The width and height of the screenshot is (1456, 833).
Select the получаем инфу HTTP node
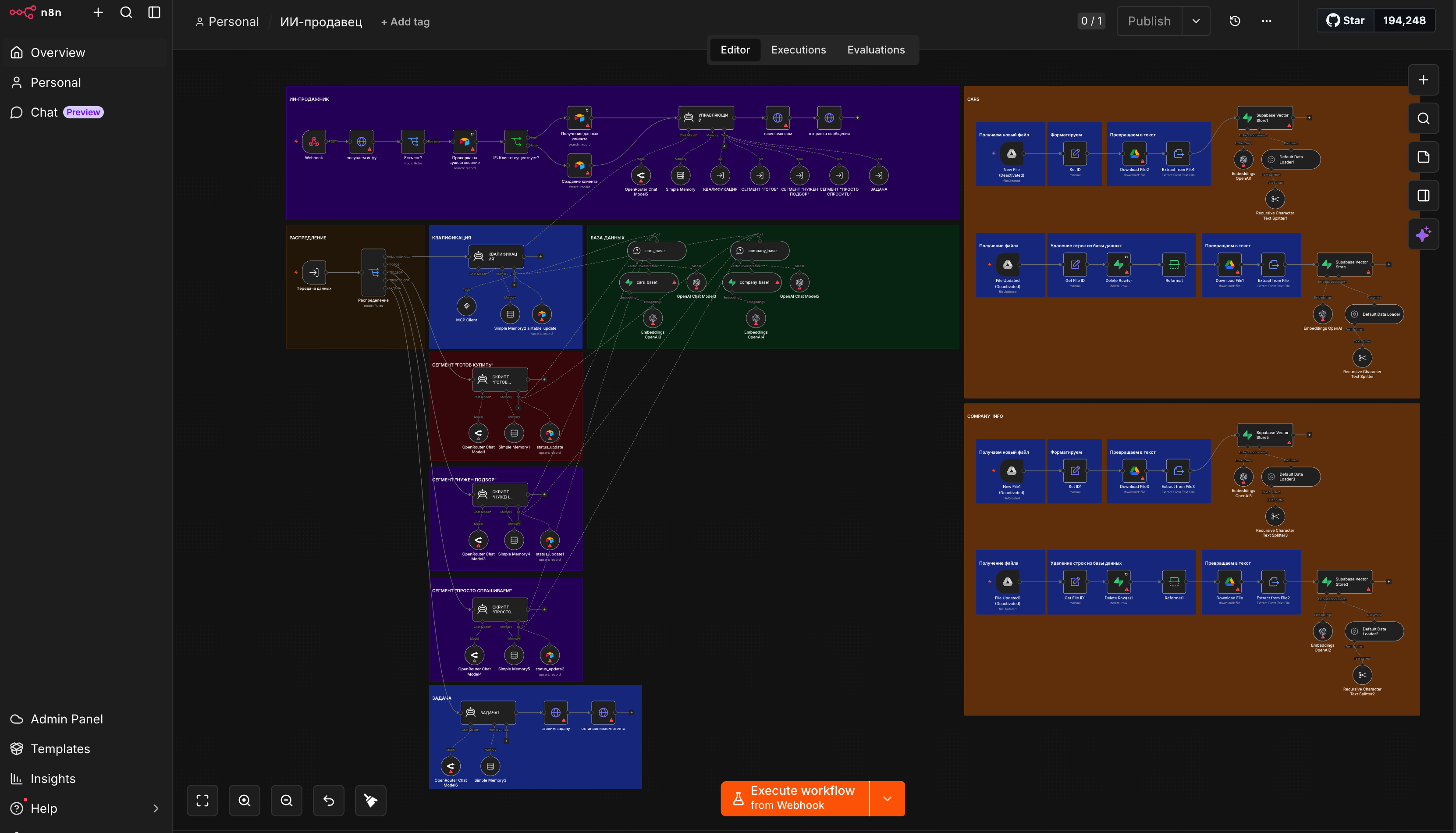[362, 141]
